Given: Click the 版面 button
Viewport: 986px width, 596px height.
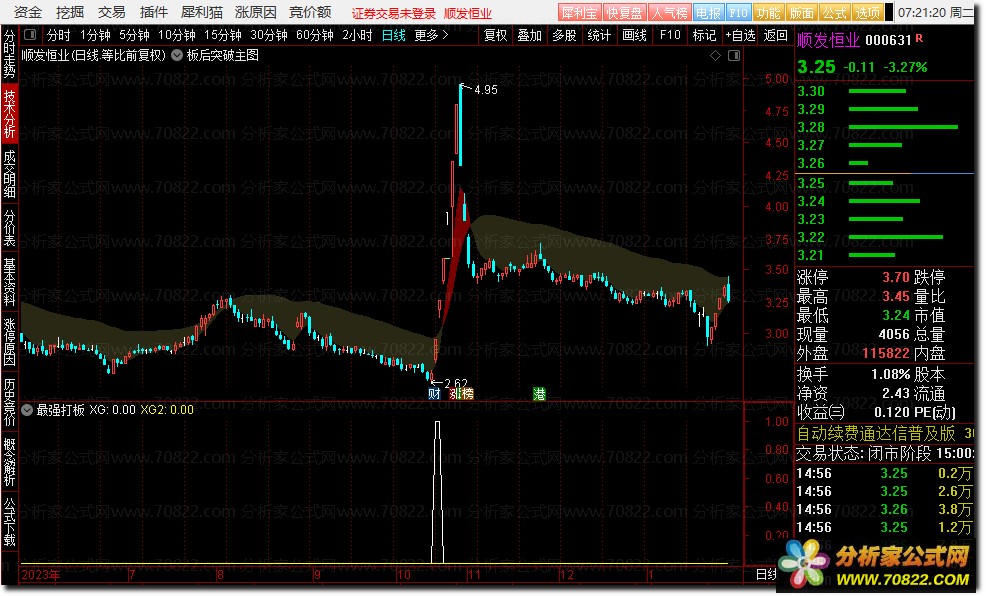Looking at the screenshot, I should pyautogui.click(x=802, y=13).
